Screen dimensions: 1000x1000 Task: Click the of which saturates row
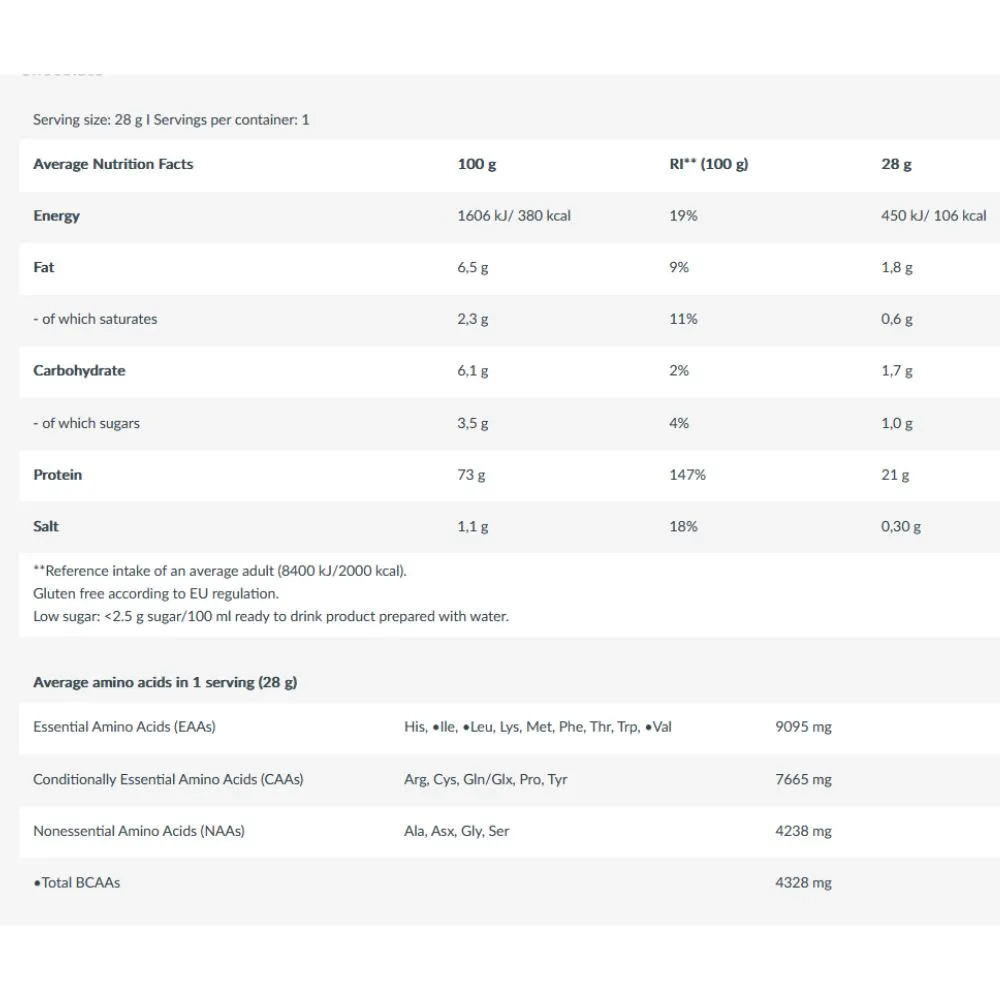(510, 319)
